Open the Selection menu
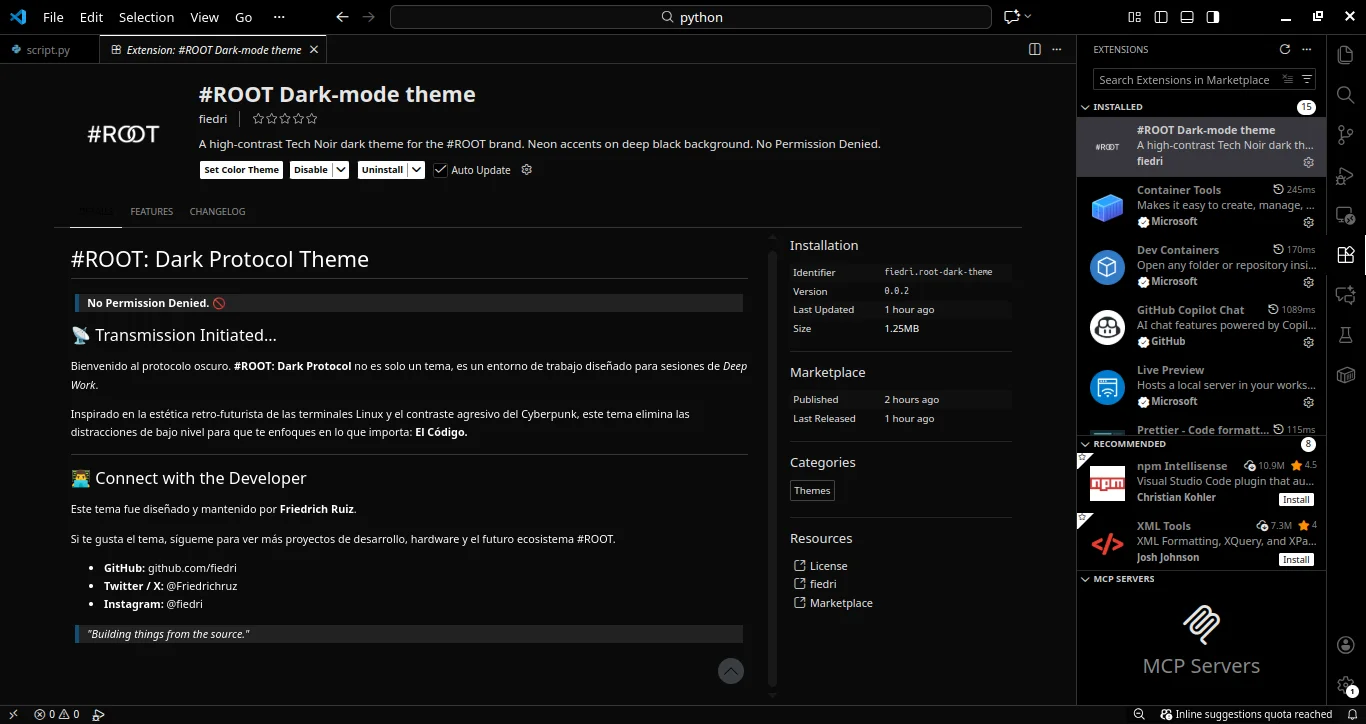The height and width of the screenshot is (724, 1366). point(146,17)
